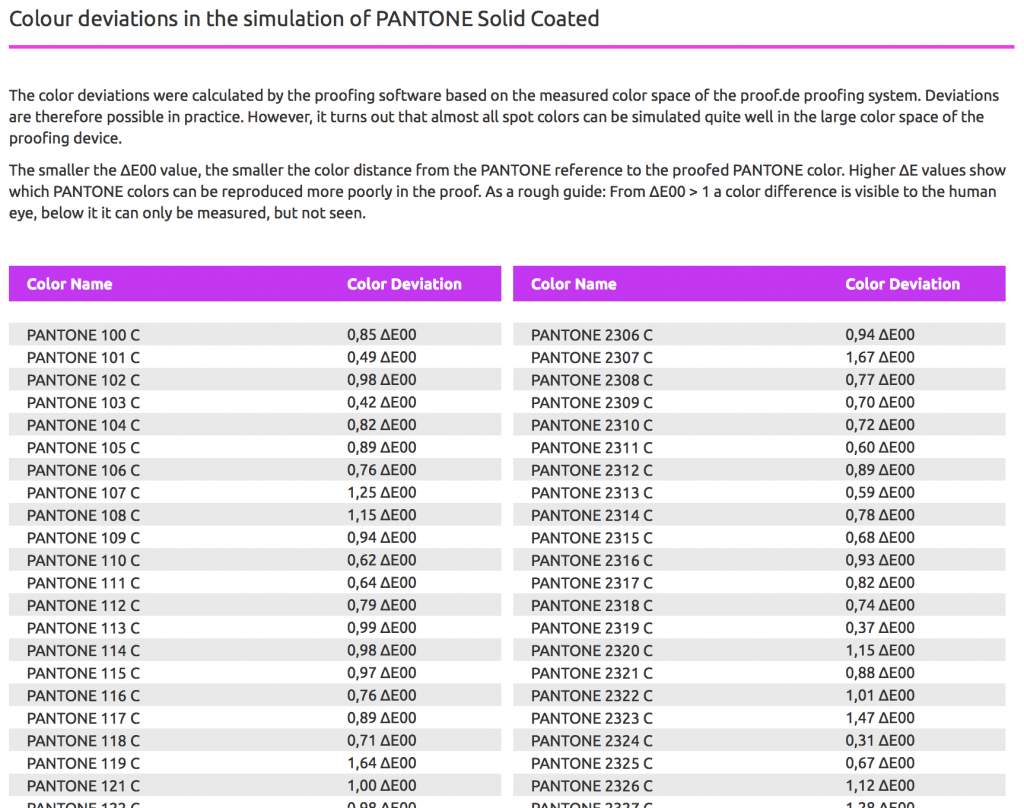Screen dimensions: 1024x808
Task: Click the PANTONE 103 C row name
Action: 83,403
